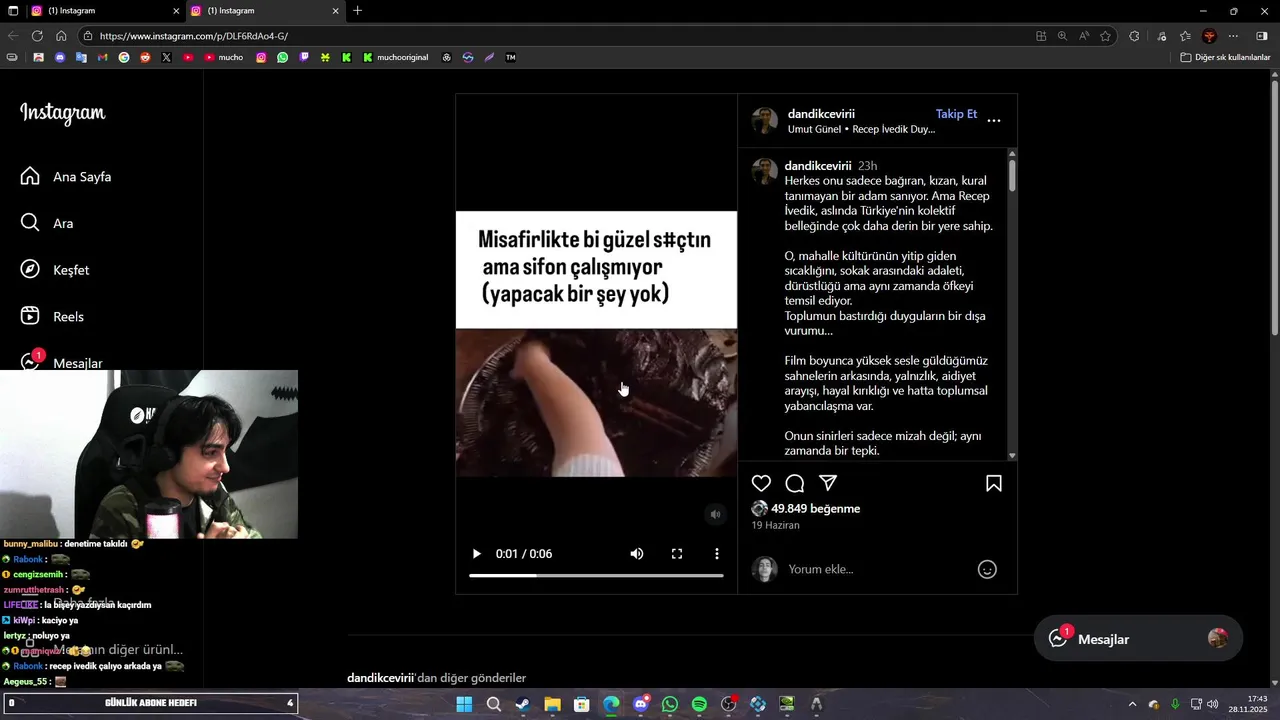The height and width of the screenshot is (720, 1280).
Task: Open Discord from the taskbar
Action: click(x=641, y=704)
